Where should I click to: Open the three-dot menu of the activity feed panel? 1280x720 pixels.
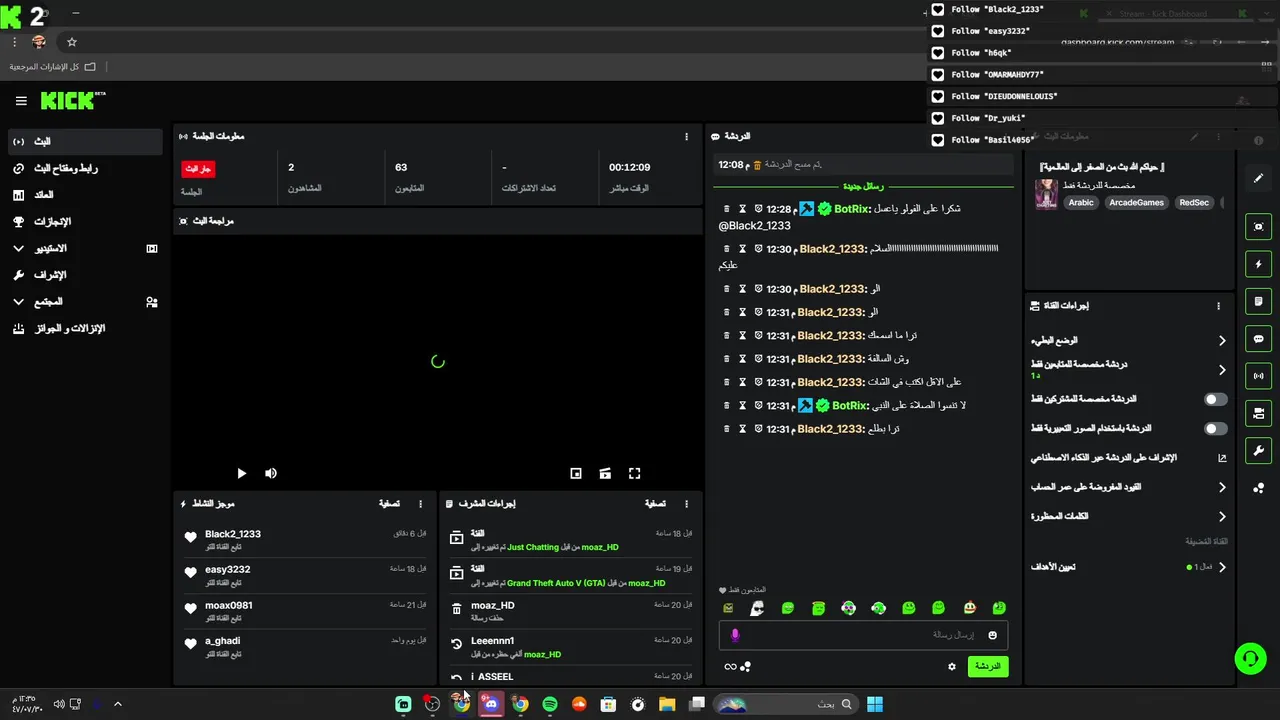[420, 504]
